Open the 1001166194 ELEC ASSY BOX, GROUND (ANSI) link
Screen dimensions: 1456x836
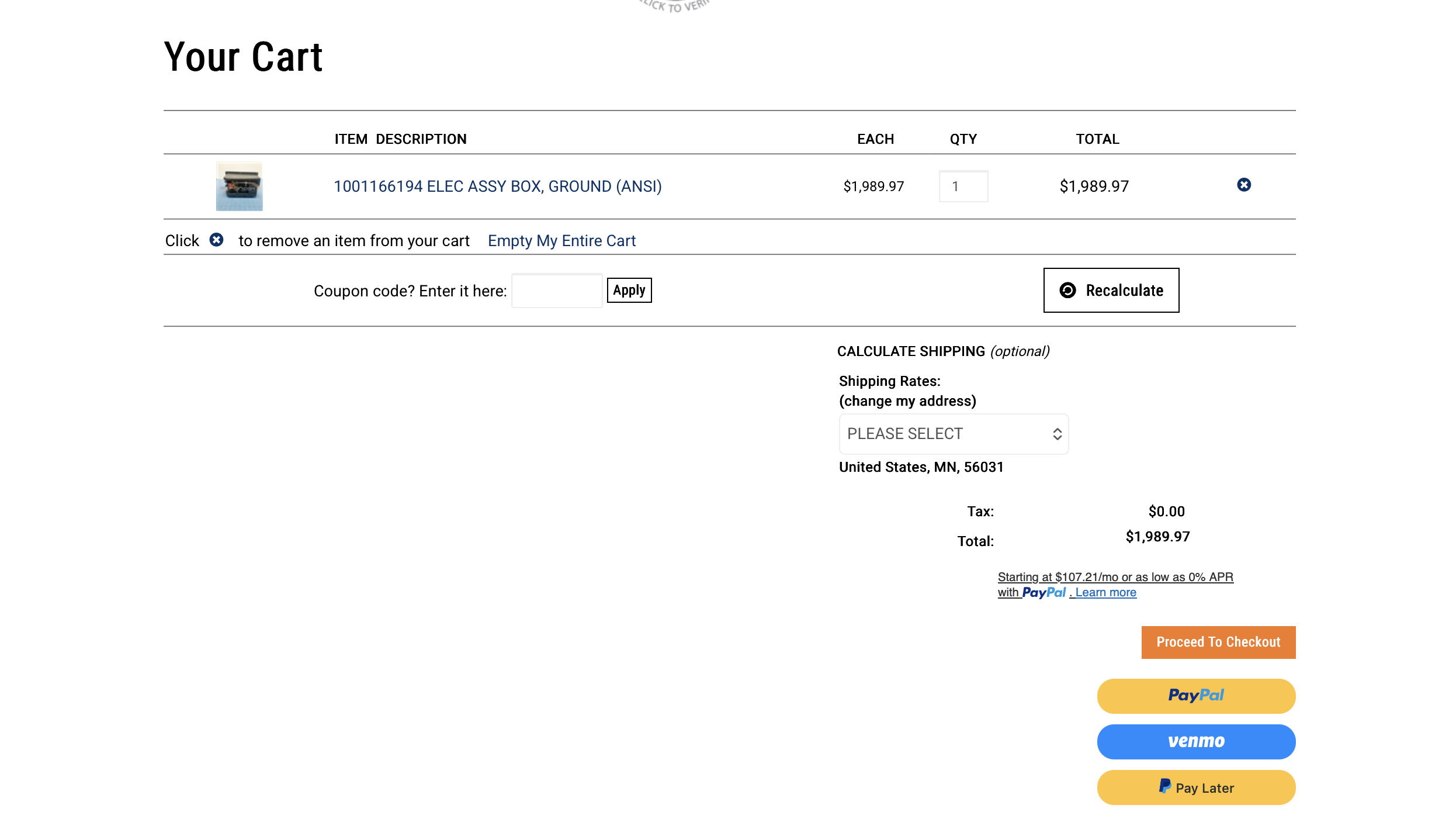coord(498,186)
